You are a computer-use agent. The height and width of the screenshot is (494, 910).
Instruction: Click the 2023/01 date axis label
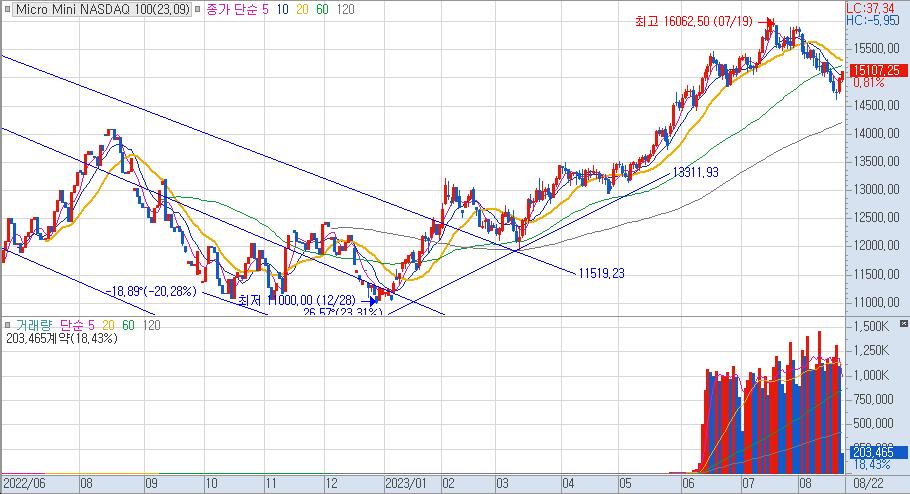pyautogui.click(x=406, y=484)
